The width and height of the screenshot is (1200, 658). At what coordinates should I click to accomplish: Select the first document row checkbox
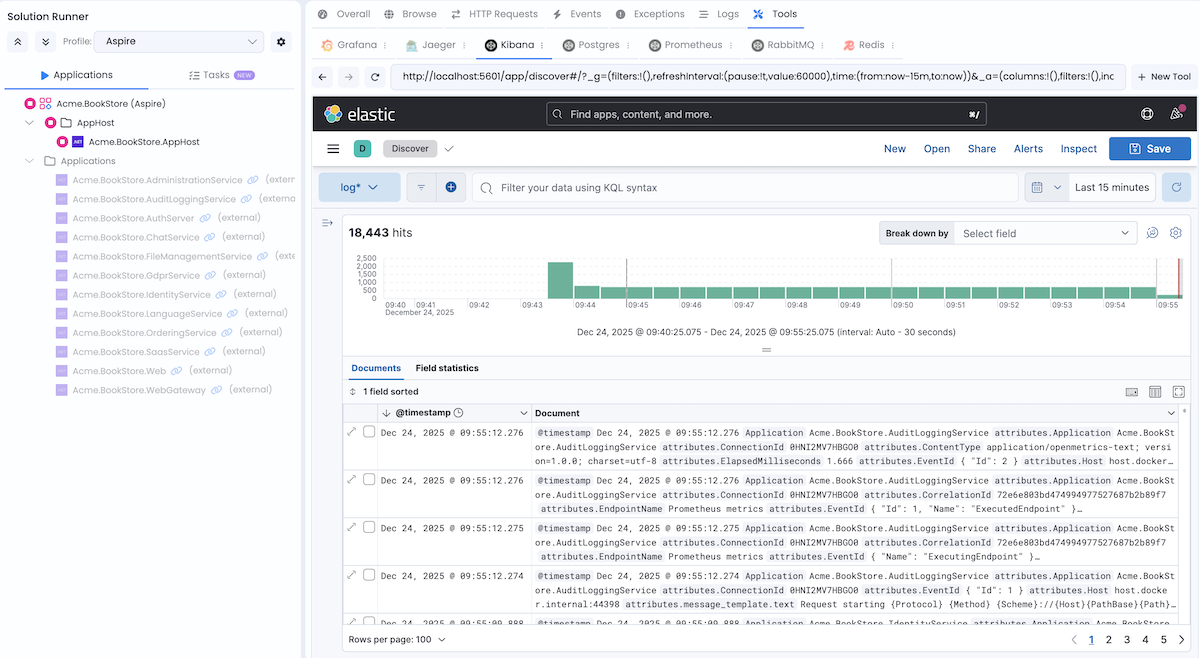pyautogui.click(x=369, y=432)
